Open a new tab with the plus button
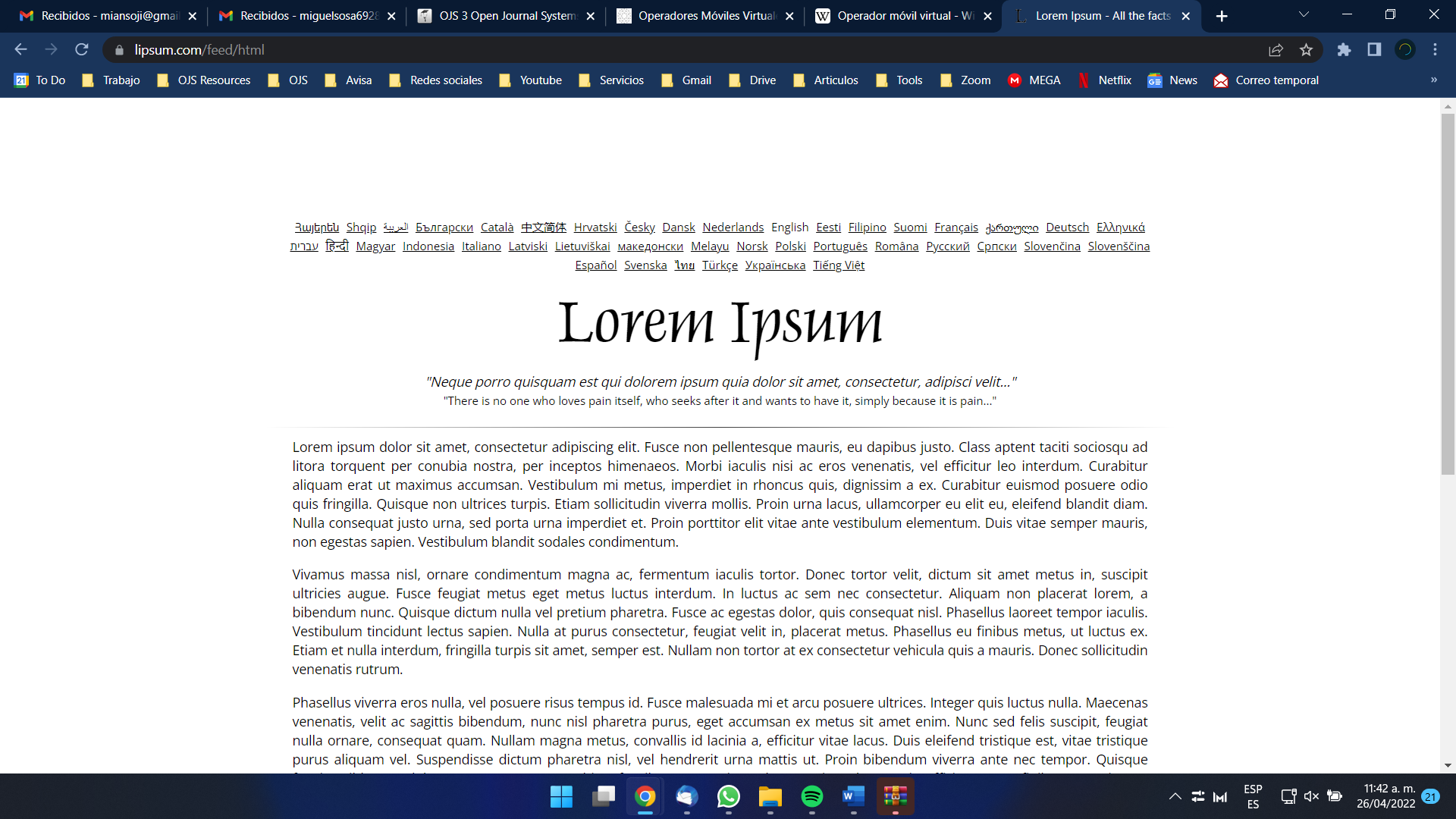Screen dimensions: 1456x819 pos(1222,15)
